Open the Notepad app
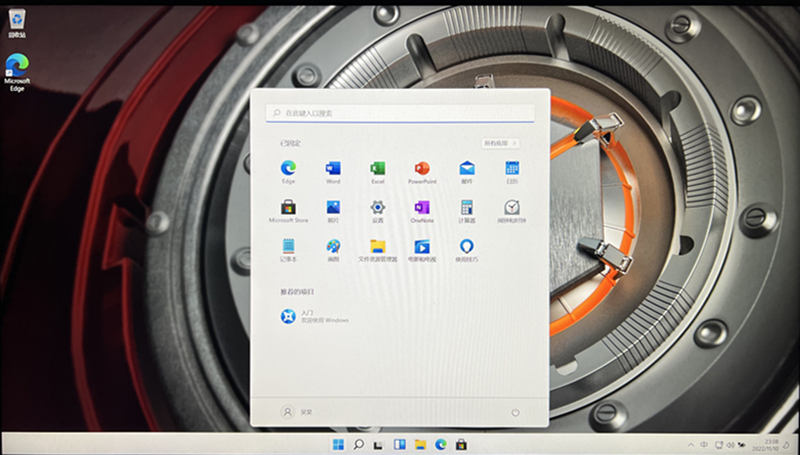This screenshot has height=455, width=800. [x=288, y=250]
